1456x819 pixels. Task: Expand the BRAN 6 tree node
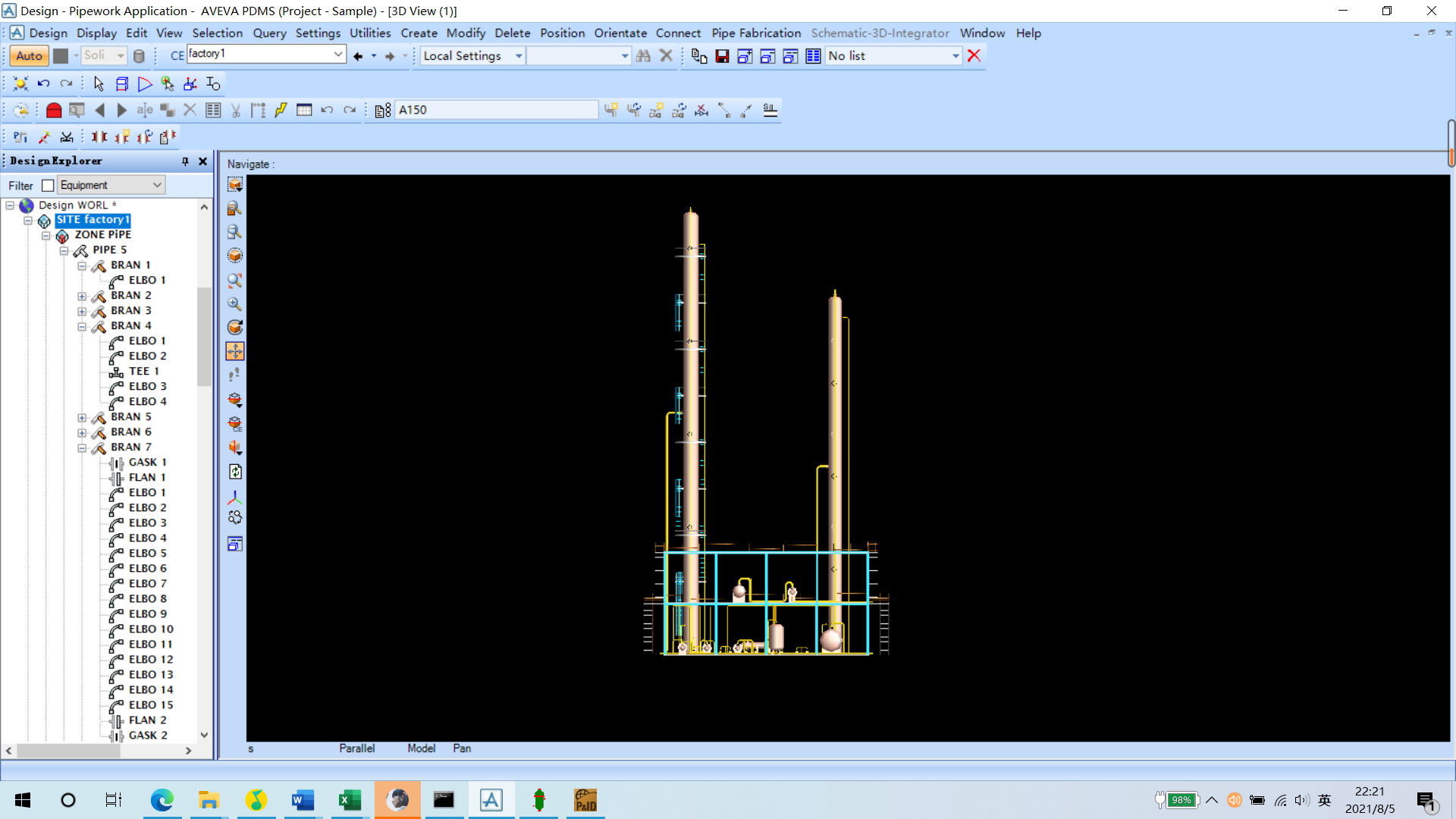tap(82, 433)
